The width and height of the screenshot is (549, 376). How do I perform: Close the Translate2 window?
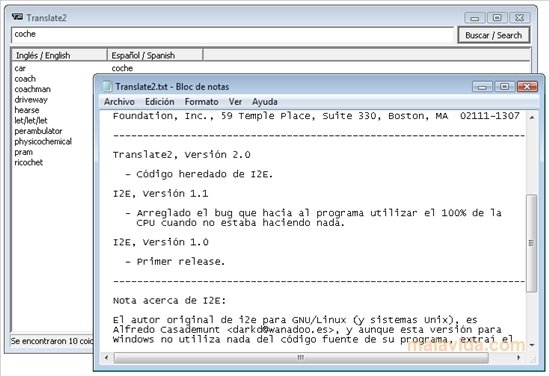coord(520,18)
